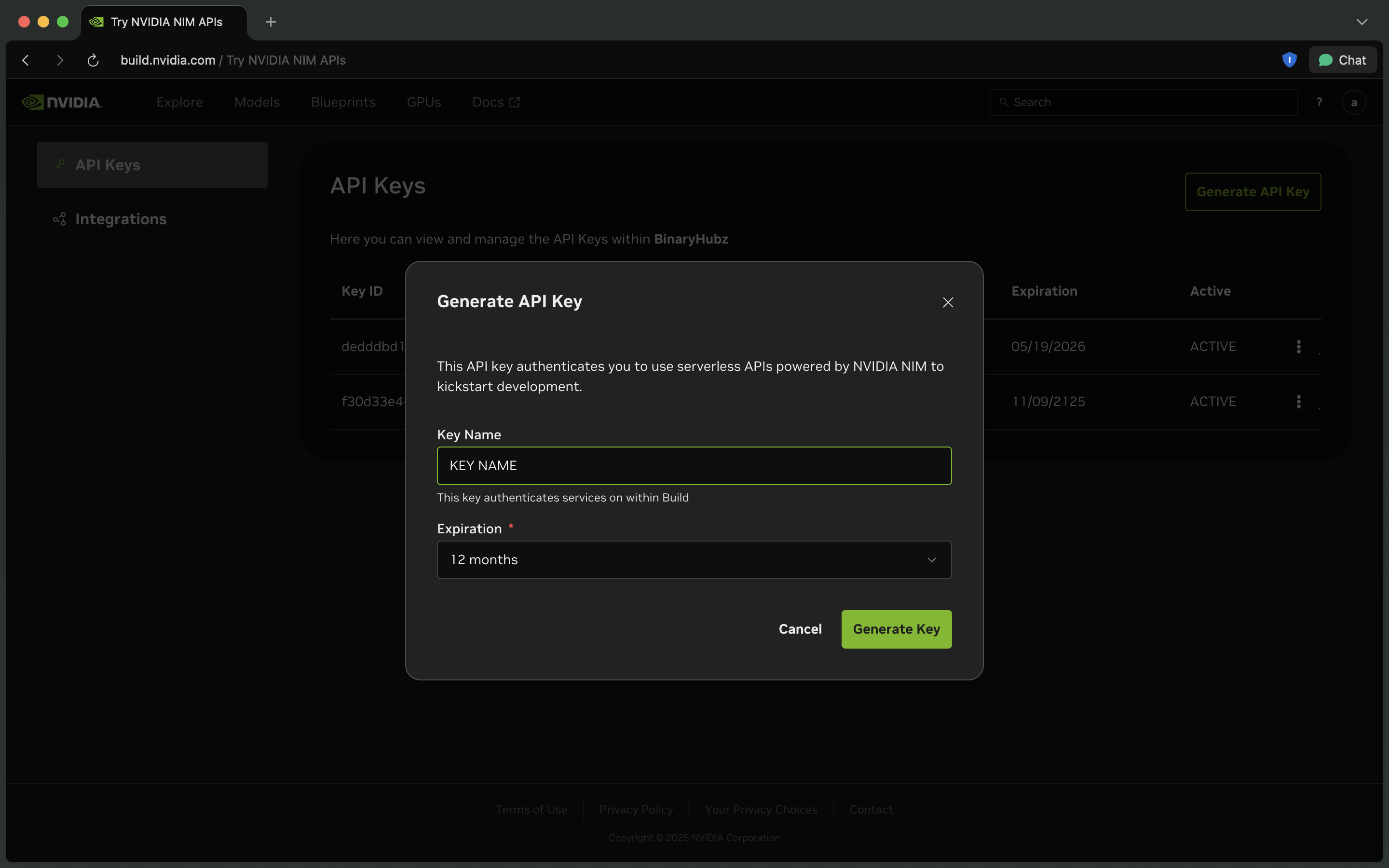
Task: Click the Generate Key button
Action: pos(896,629)
